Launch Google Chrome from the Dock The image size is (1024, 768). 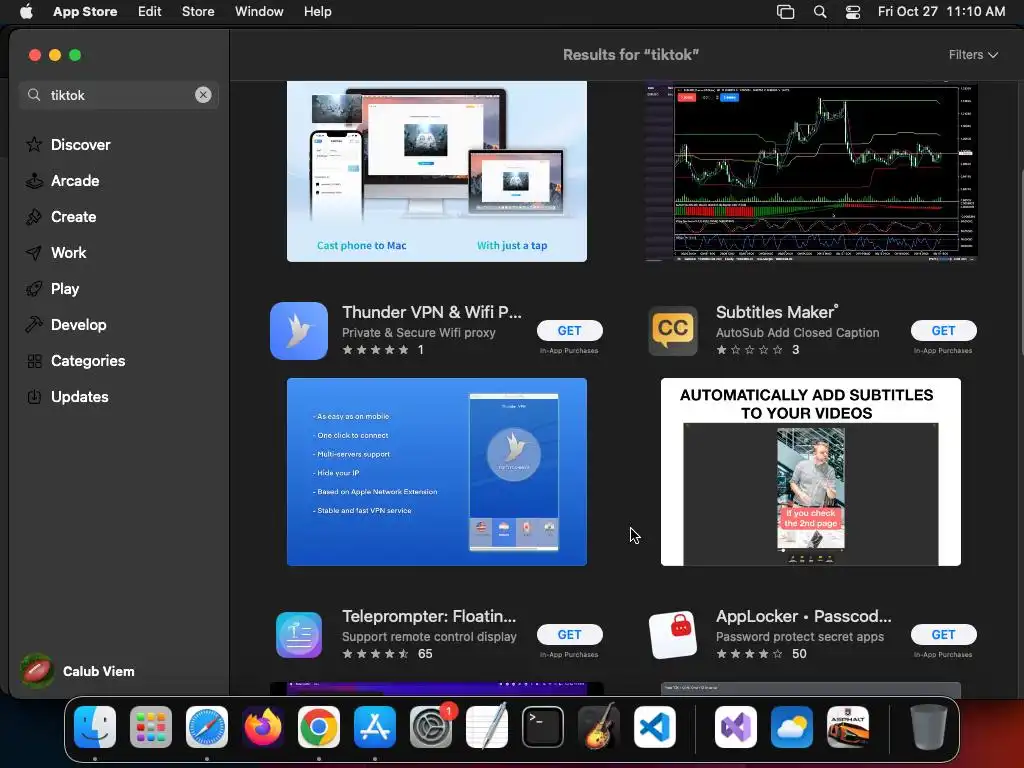click(319, 727)
